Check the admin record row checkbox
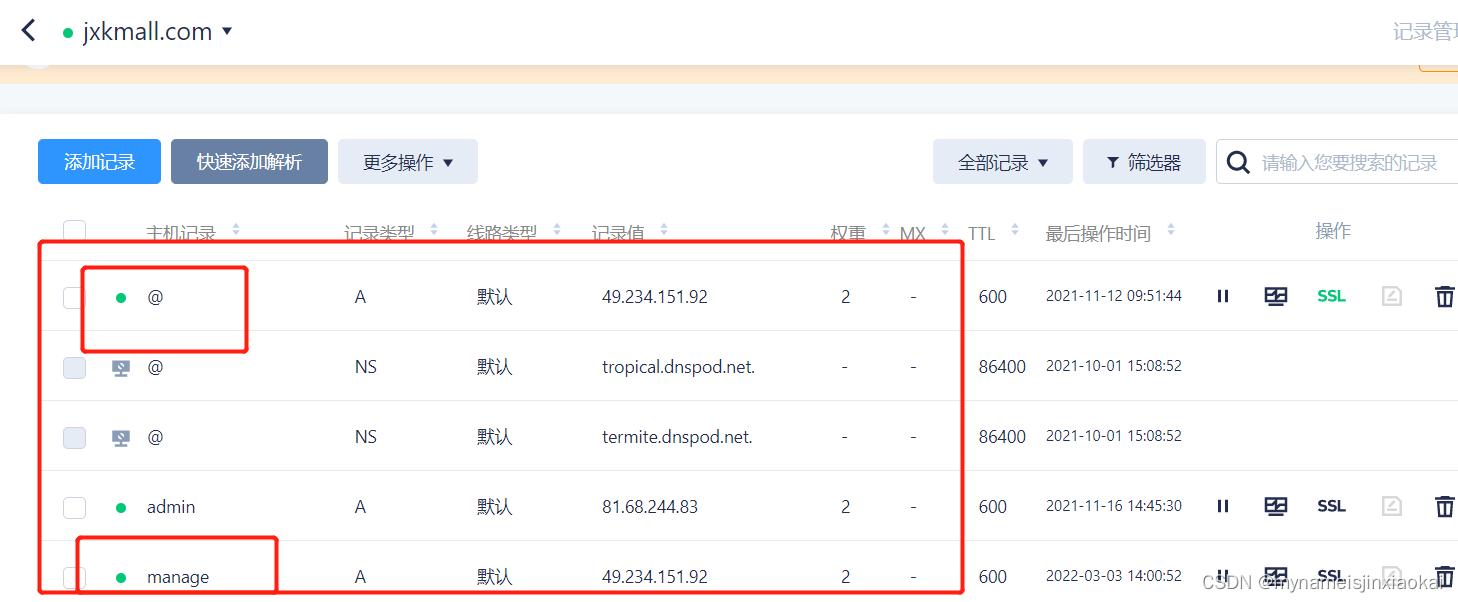The image size is (1458, 602). point(74,507)
